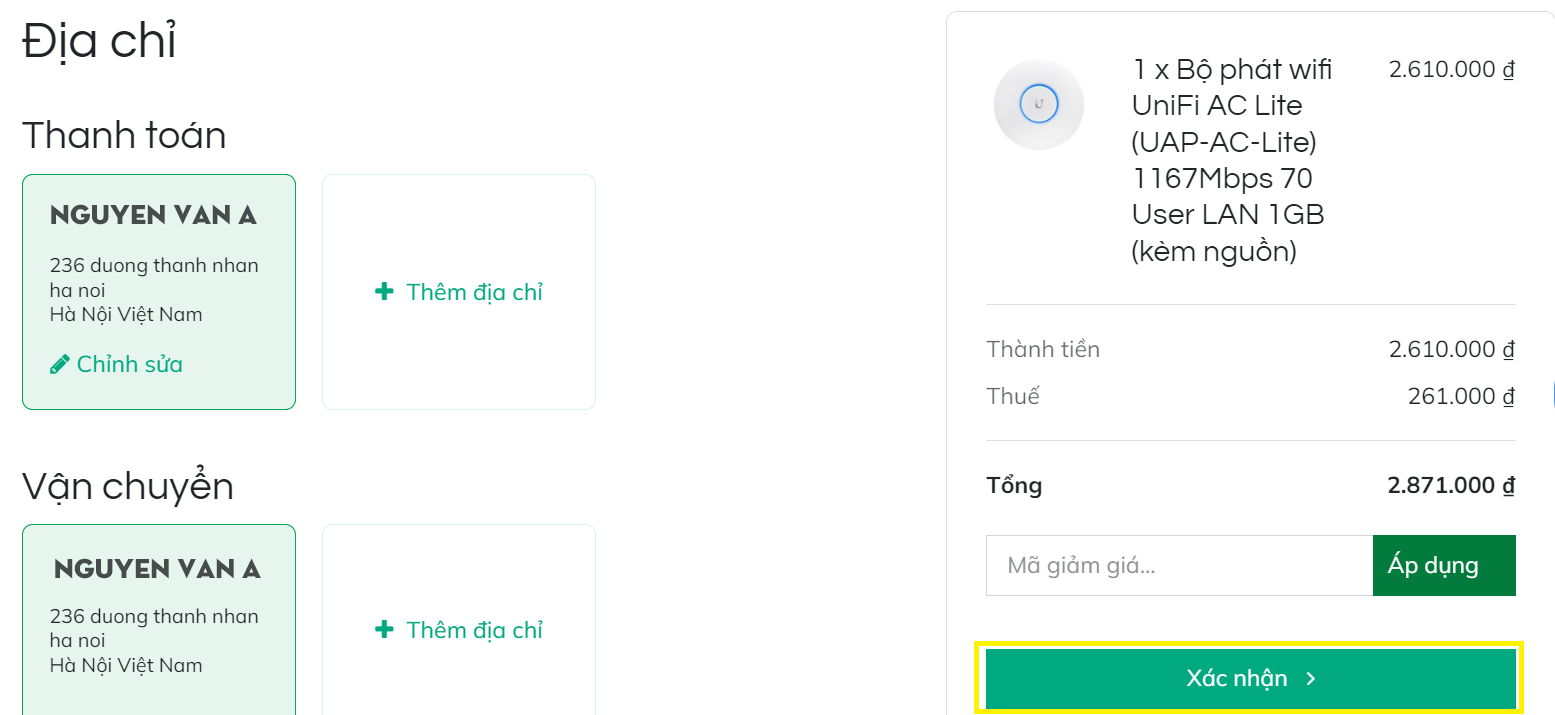
Task: Click the Vận chuyển section heading
Action: pyautogui.click(x=128, y=487)
